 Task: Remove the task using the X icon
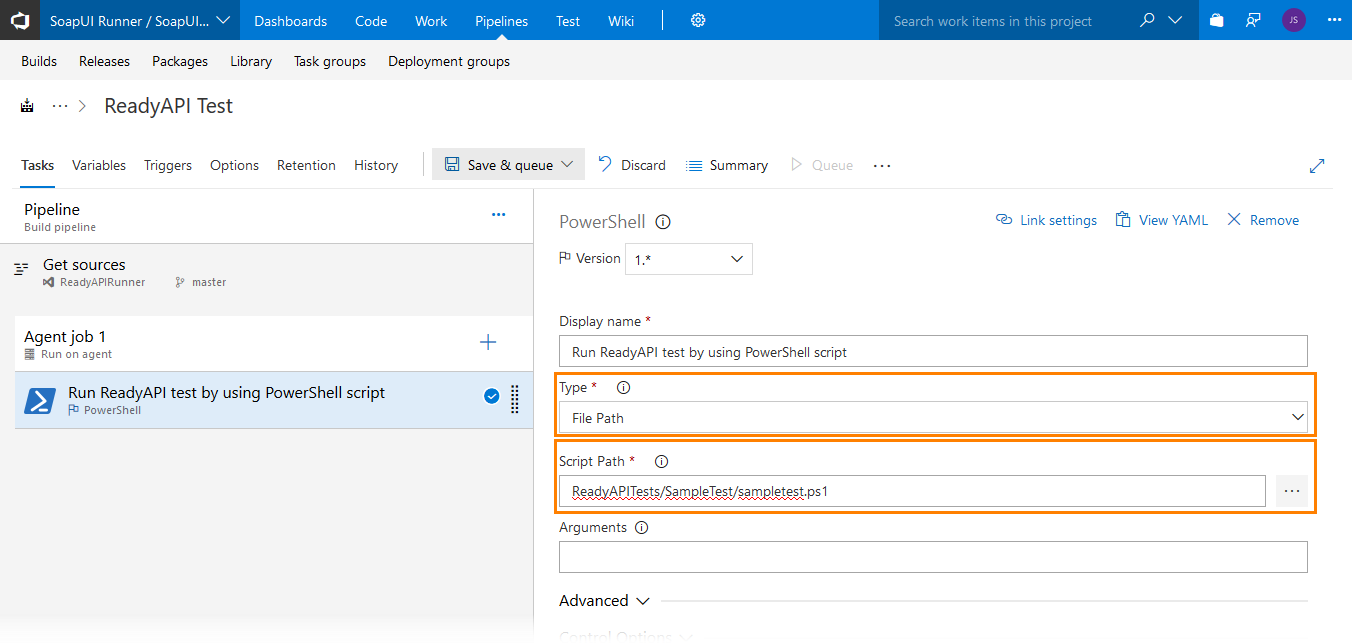(x=1234, y=220)
